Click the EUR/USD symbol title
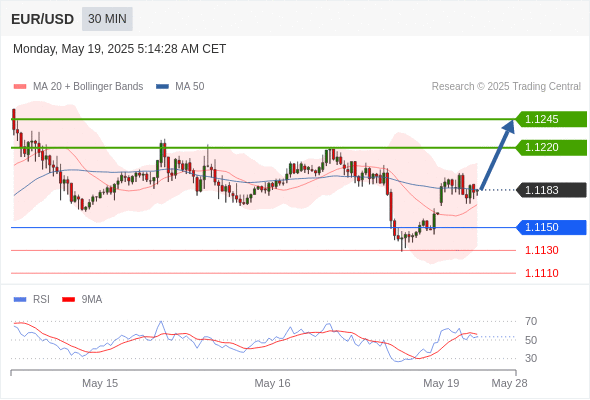 coord(43,19)
